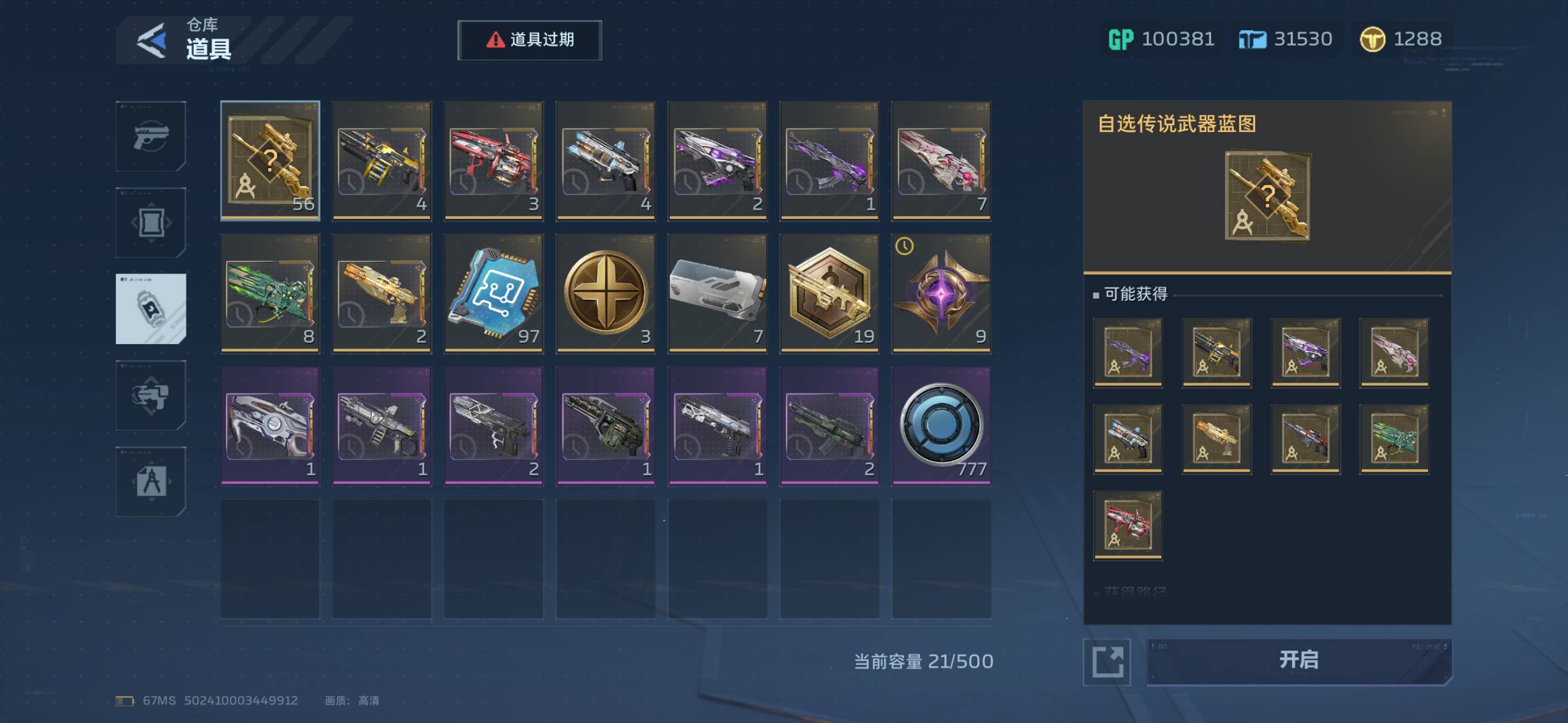Click the 开启 open button

pos(1299,661)
